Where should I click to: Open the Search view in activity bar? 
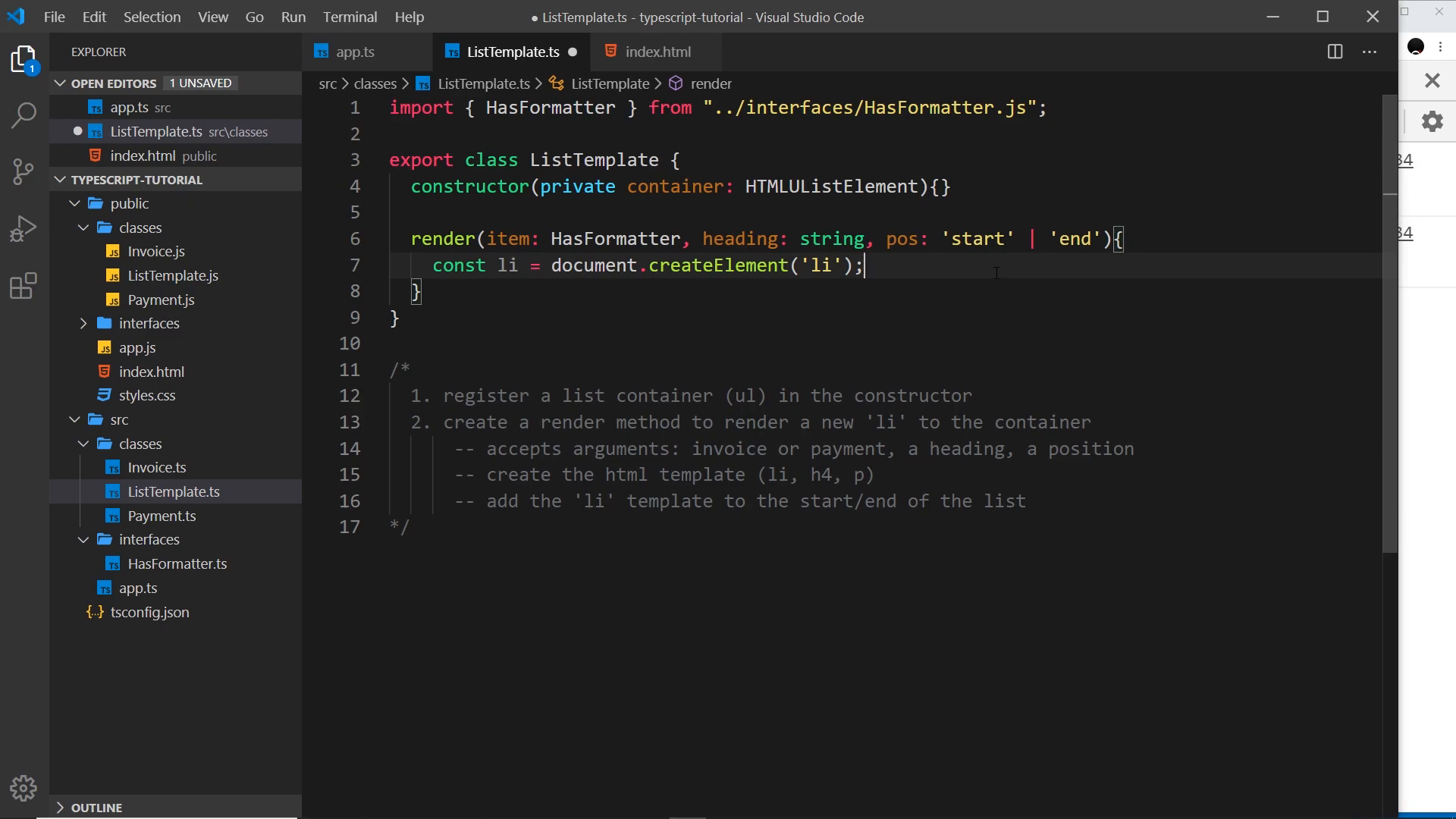tap(24, 115)
